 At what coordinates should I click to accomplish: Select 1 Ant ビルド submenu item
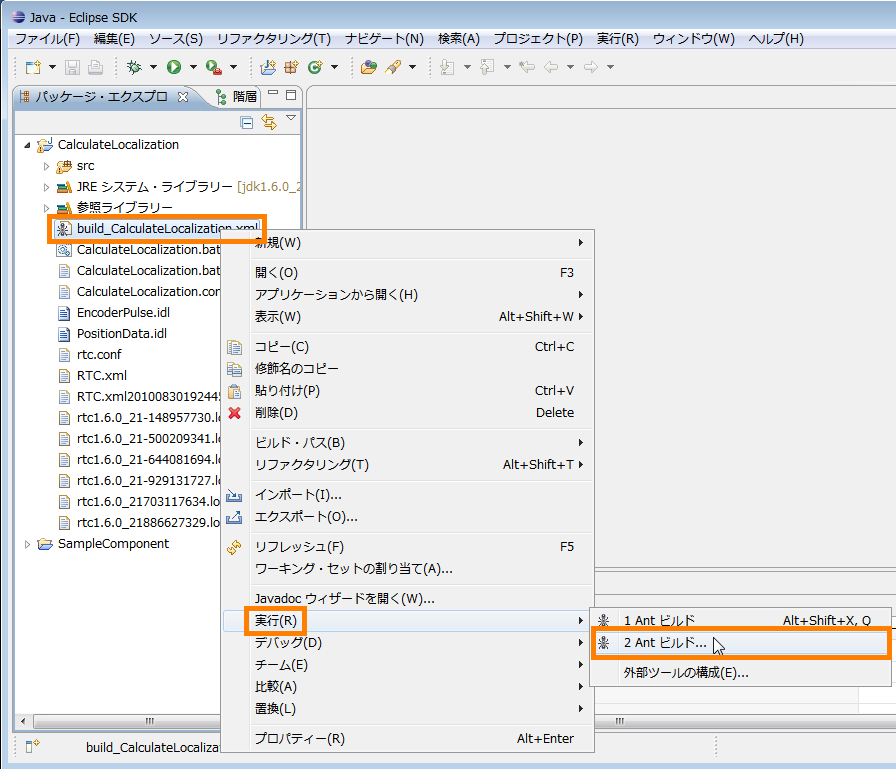coord(741,620)
